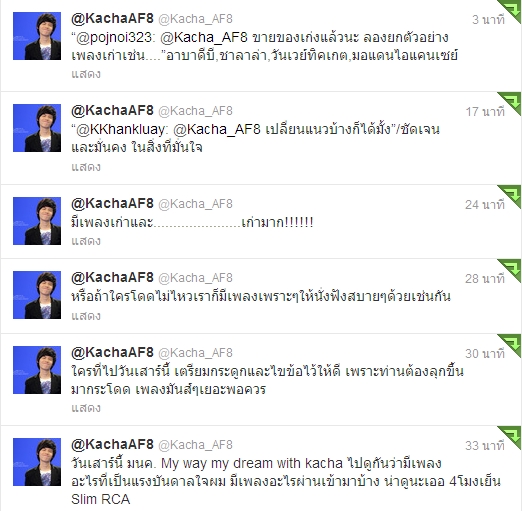Open the @pojnoi323 mention link
Image resolution: width=522 pixels, height=511 pixels.
pos(114,38)
